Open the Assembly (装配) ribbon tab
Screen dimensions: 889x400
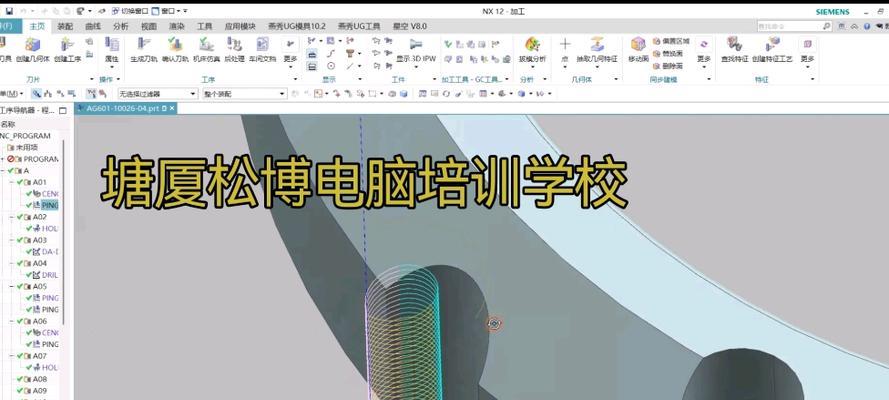[x=65, y=26]
